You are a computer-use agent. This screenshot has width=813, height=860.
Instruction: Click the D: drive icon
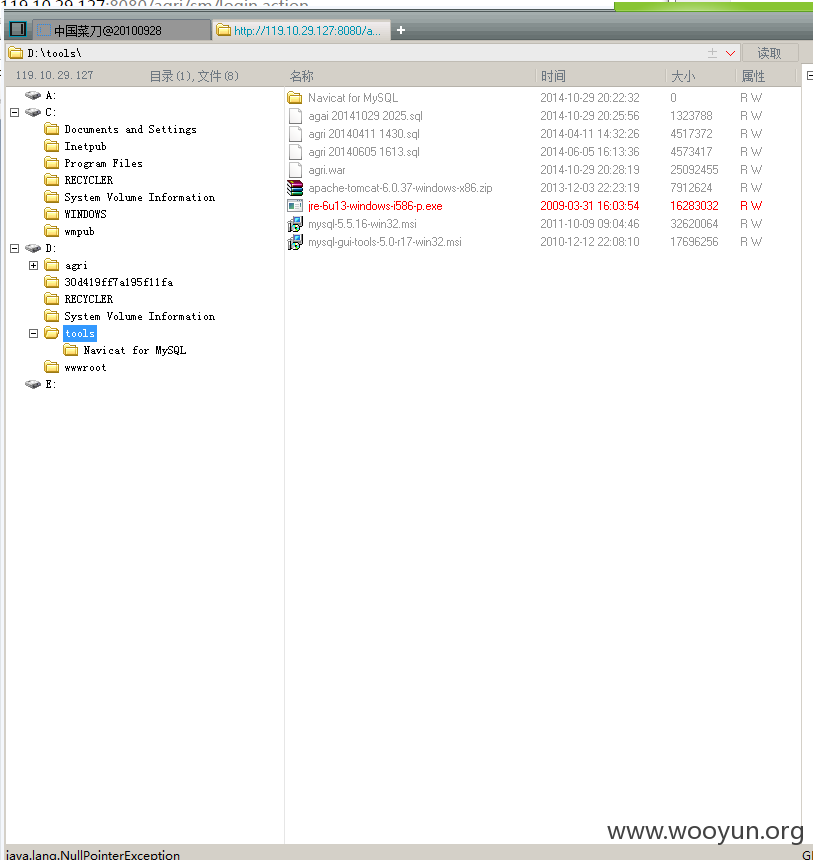(x=33, y=248)
